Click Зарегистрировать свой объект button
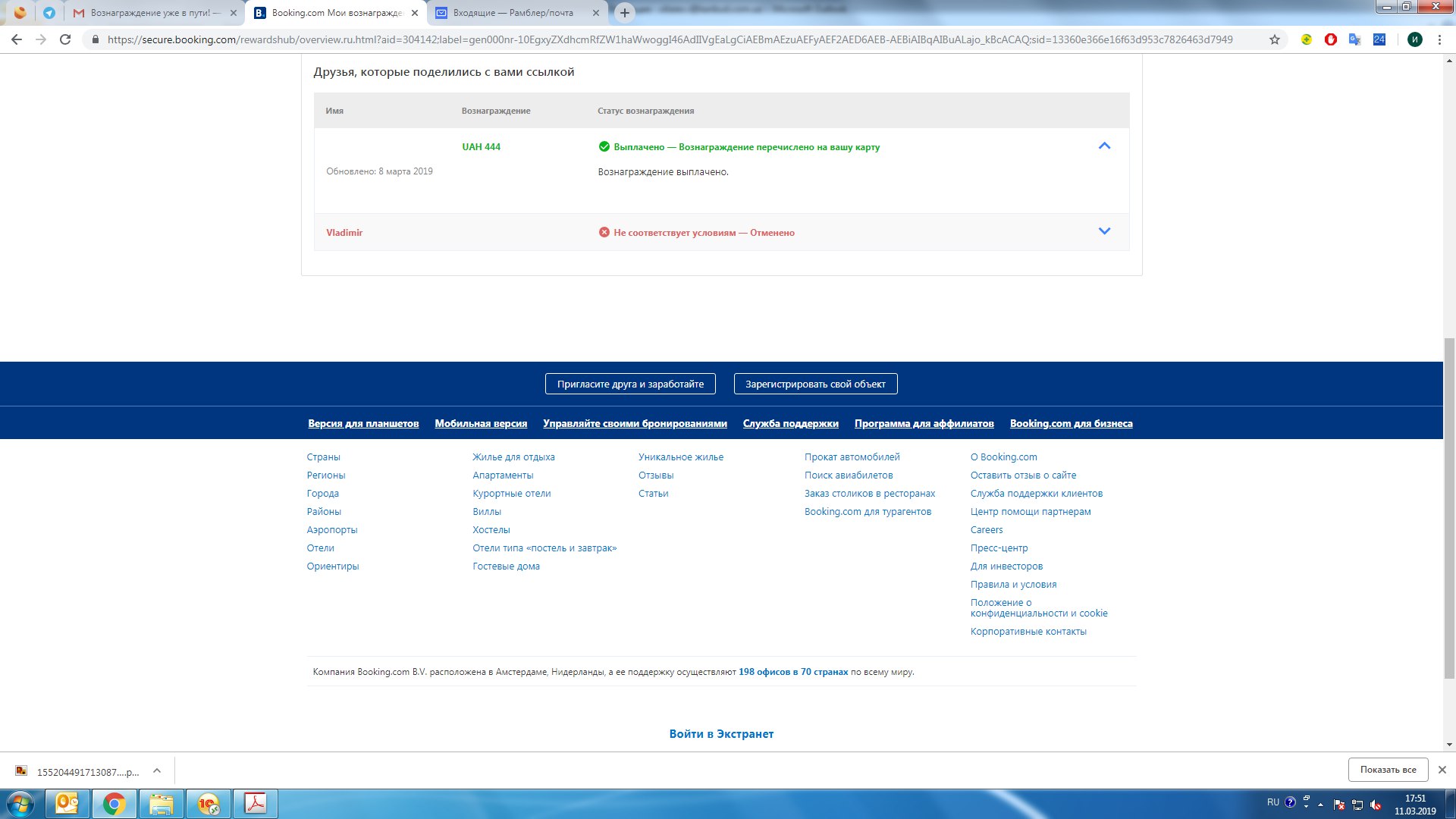Image resolution: width=1456 pixels, height=819 pixels. pos(815,384)
